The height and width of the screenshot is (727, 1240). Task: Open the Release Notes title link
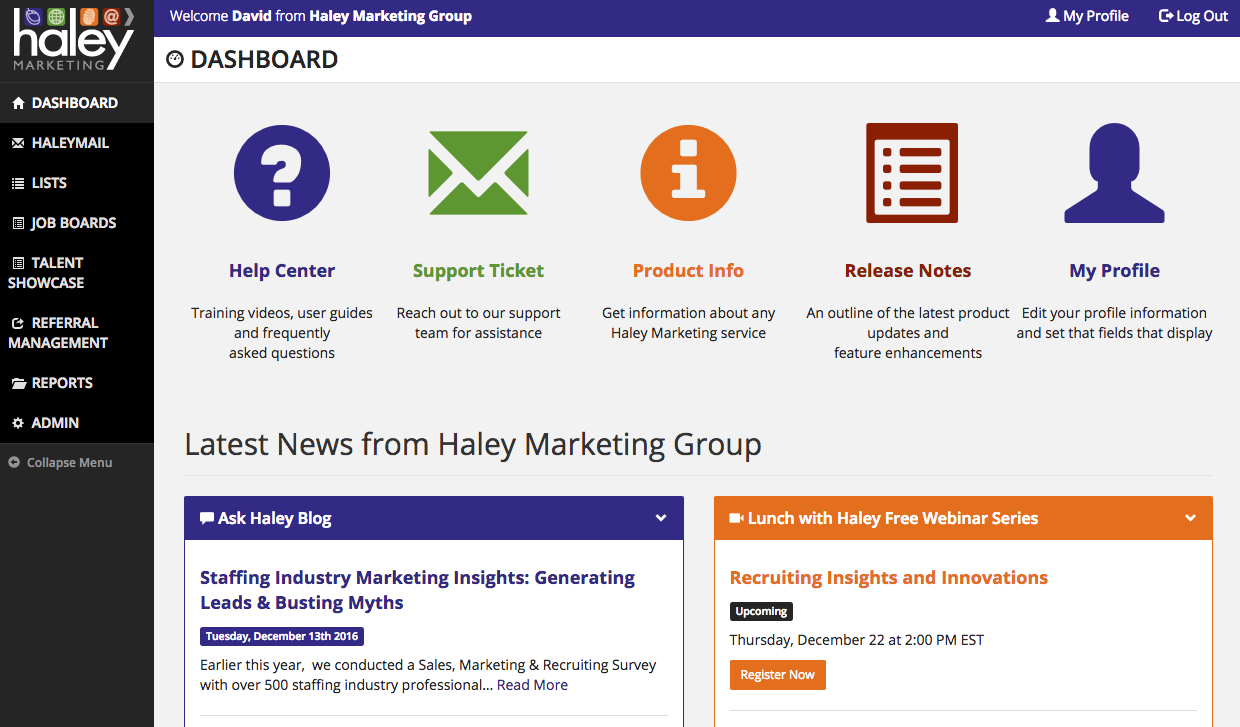pyautogui.click(x=908, y=271)
